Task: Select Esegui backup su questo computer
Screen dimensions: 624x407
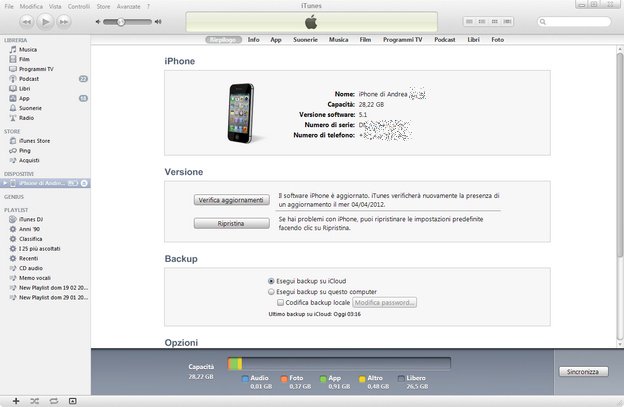Action: click(x=271, y=292)
